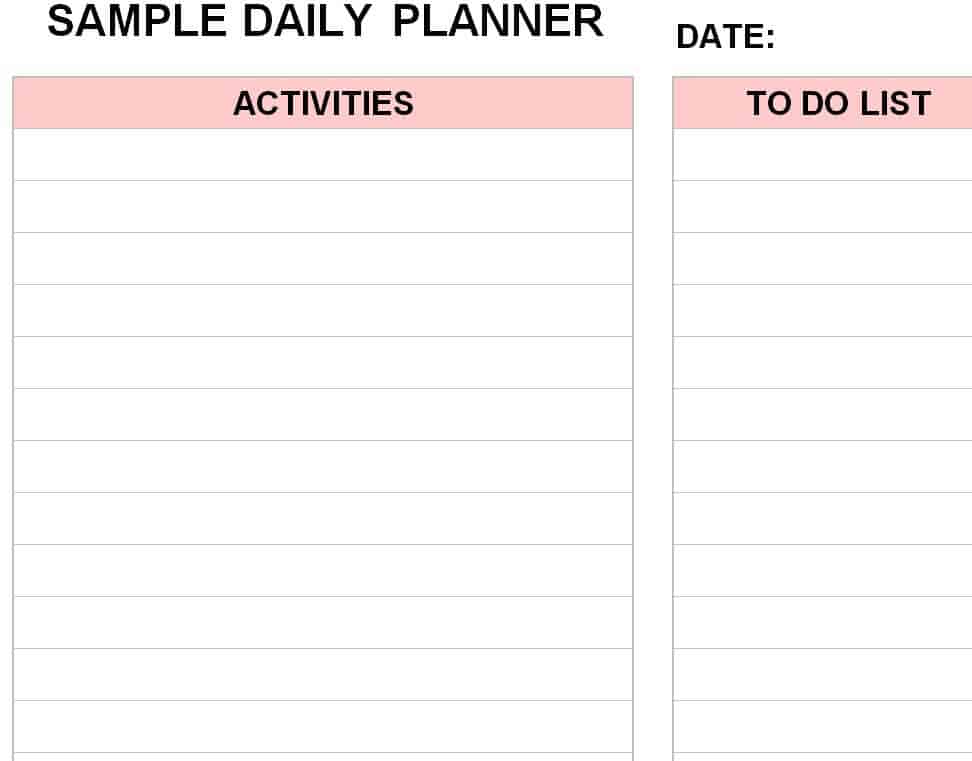Click the third ACTIVITIES row
The width and height of the screenshot is (972, 761).
click(x=323, y=259)
